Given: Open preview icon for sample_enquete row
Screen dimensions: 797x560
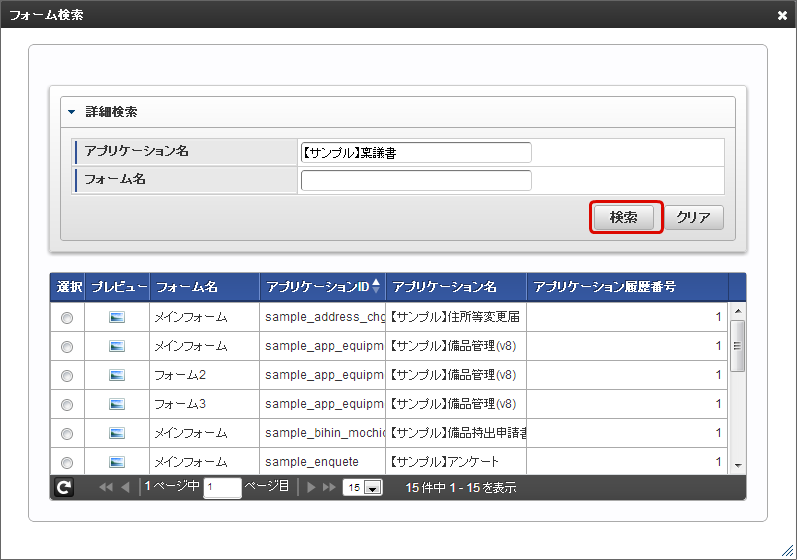Looking at the screenshot, I should (117, 462).
